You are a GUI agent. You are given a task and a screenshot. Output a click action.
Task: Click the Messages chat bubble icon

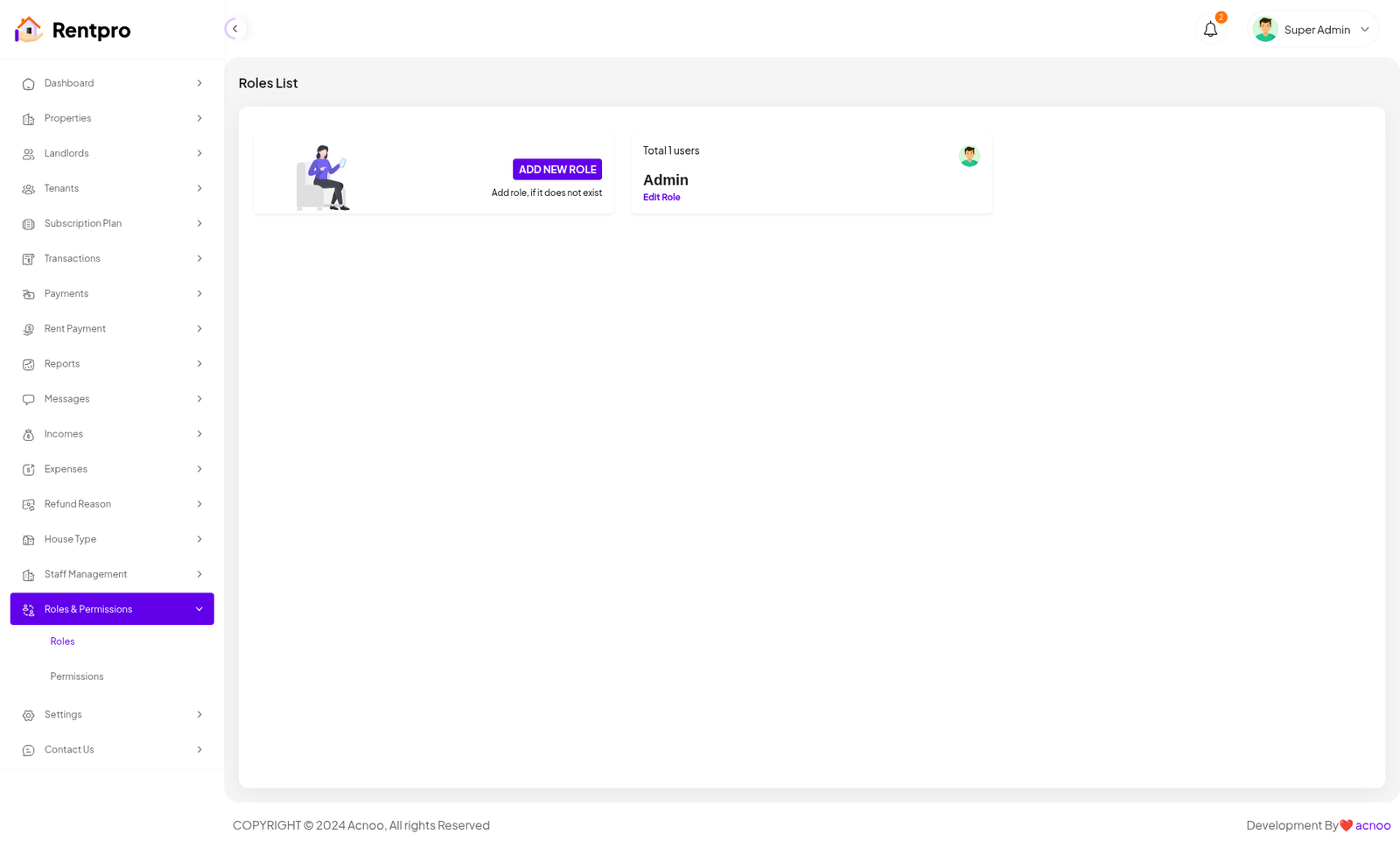click(28, 399)
